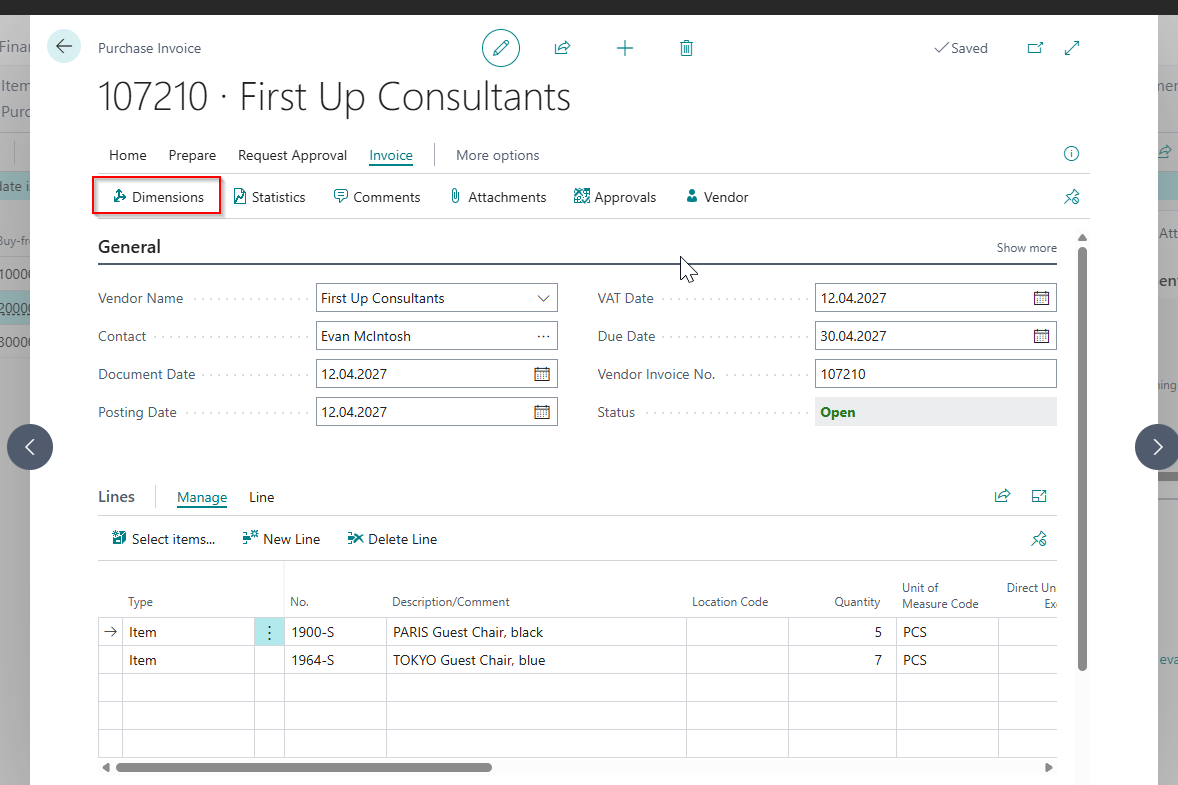Image resolution: width=1178 pixels, height=785 pixels.
Task: Open VAT Date calendar picker
Action: tap(1041, 298)
